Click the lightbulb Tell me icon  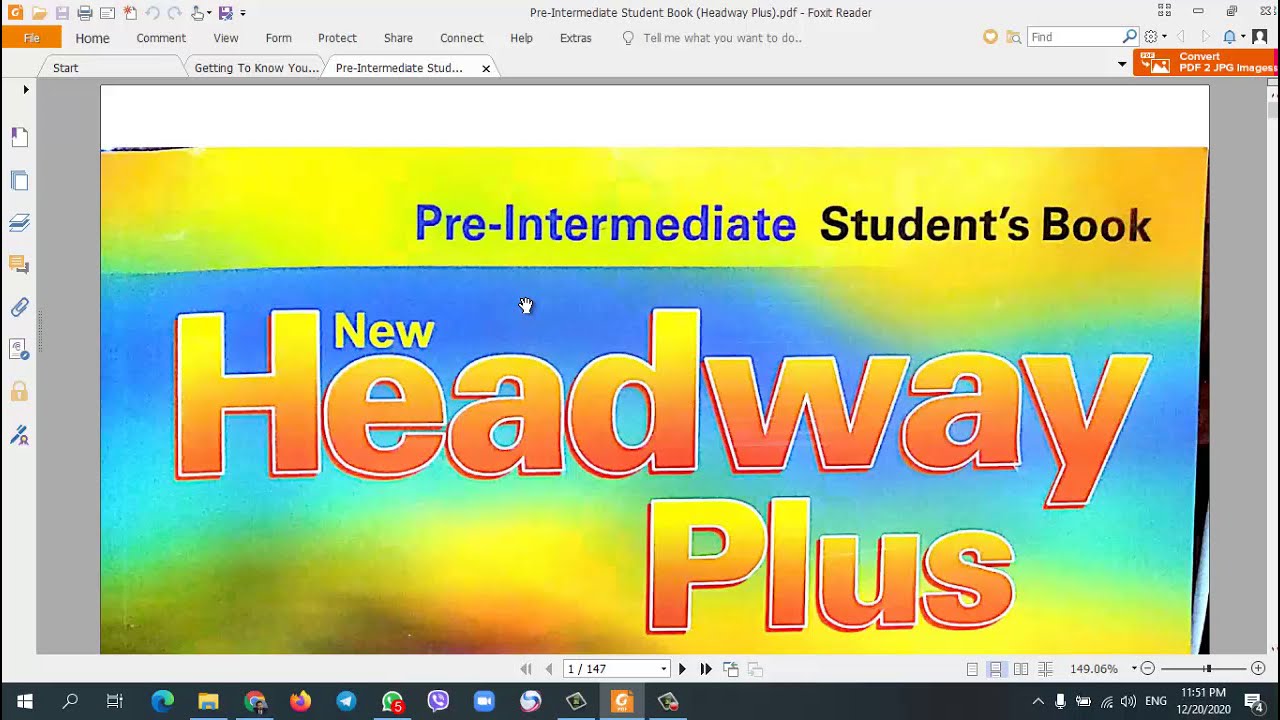[x=628, y=38]
